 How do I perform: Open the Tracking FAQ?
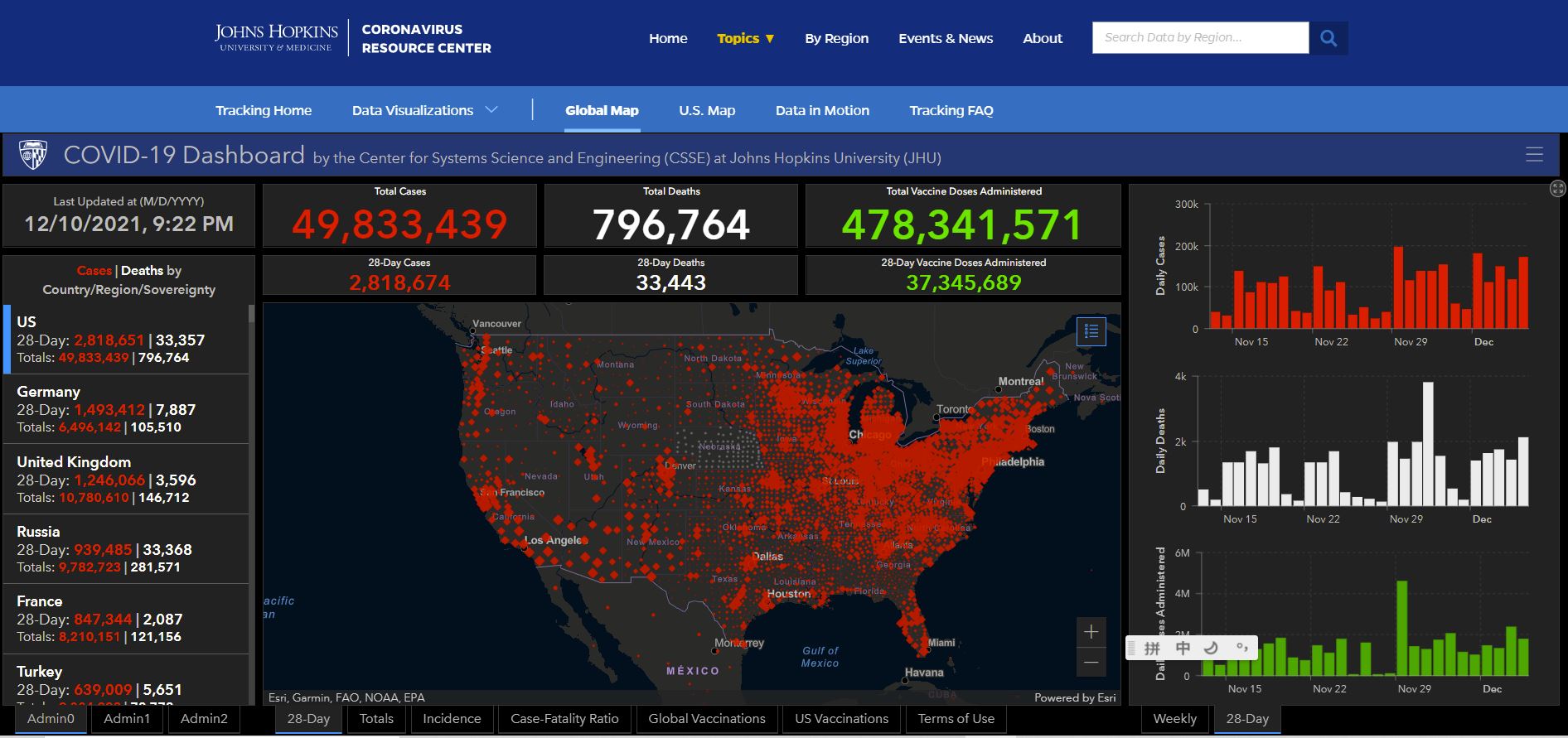[951, 110]
